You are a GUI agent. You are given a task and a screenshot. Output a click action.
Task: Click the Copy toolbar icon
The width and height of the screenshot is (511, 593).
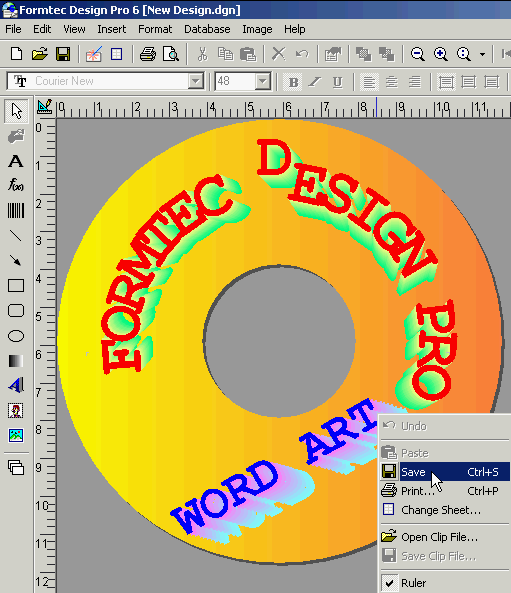[225, 54]
